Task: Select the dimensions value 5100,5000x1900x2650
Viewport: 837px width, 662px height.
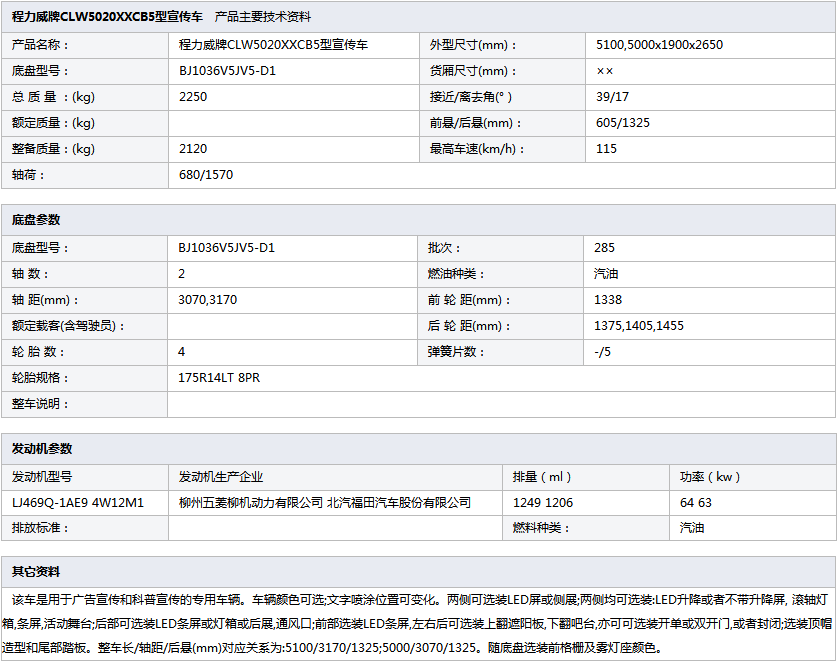Action: point(659,45)
